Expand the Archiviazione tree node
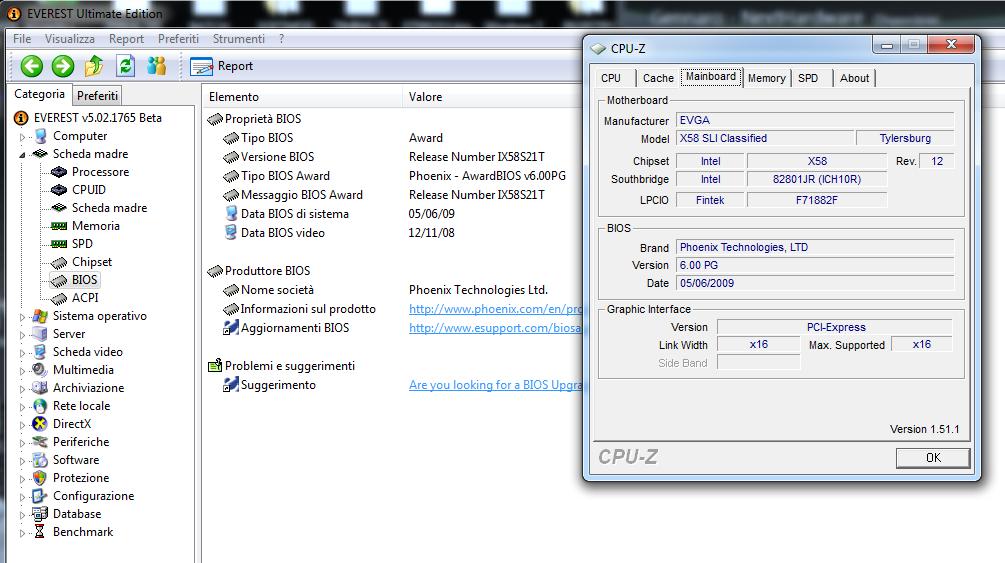Viewport: 1005px width, 563px height. [22, 389]
